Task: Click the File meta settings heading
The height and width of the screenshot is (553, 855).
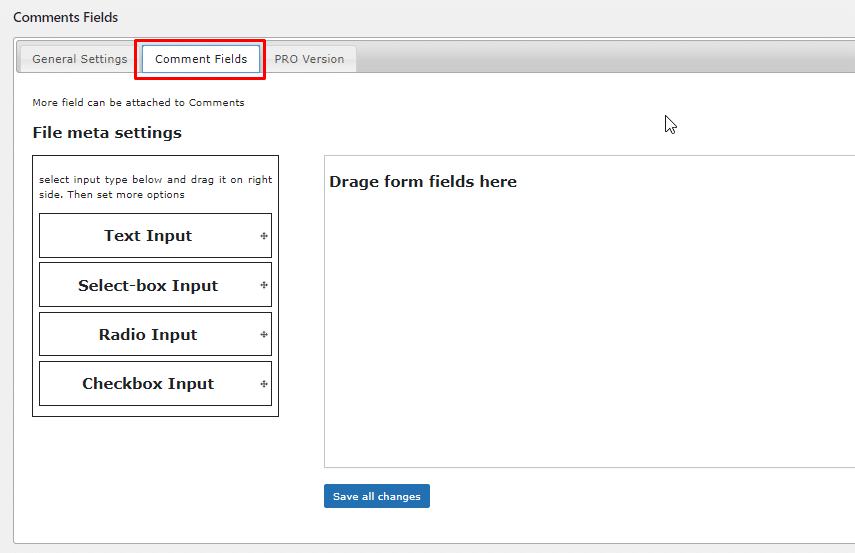Action: 107,133
